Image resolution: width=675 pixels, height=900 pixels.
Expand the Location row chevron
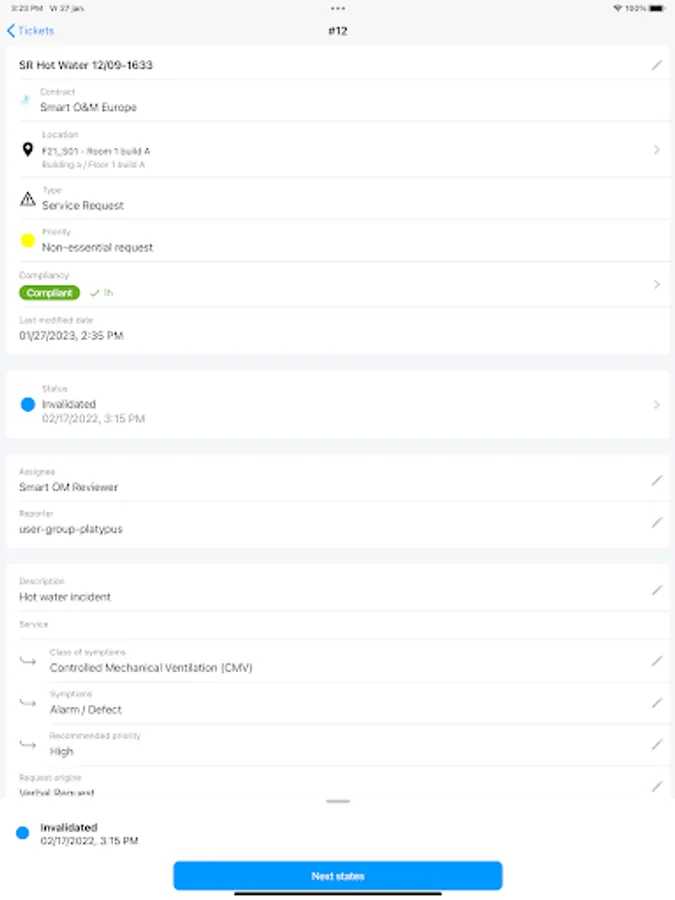coord(657,149)
